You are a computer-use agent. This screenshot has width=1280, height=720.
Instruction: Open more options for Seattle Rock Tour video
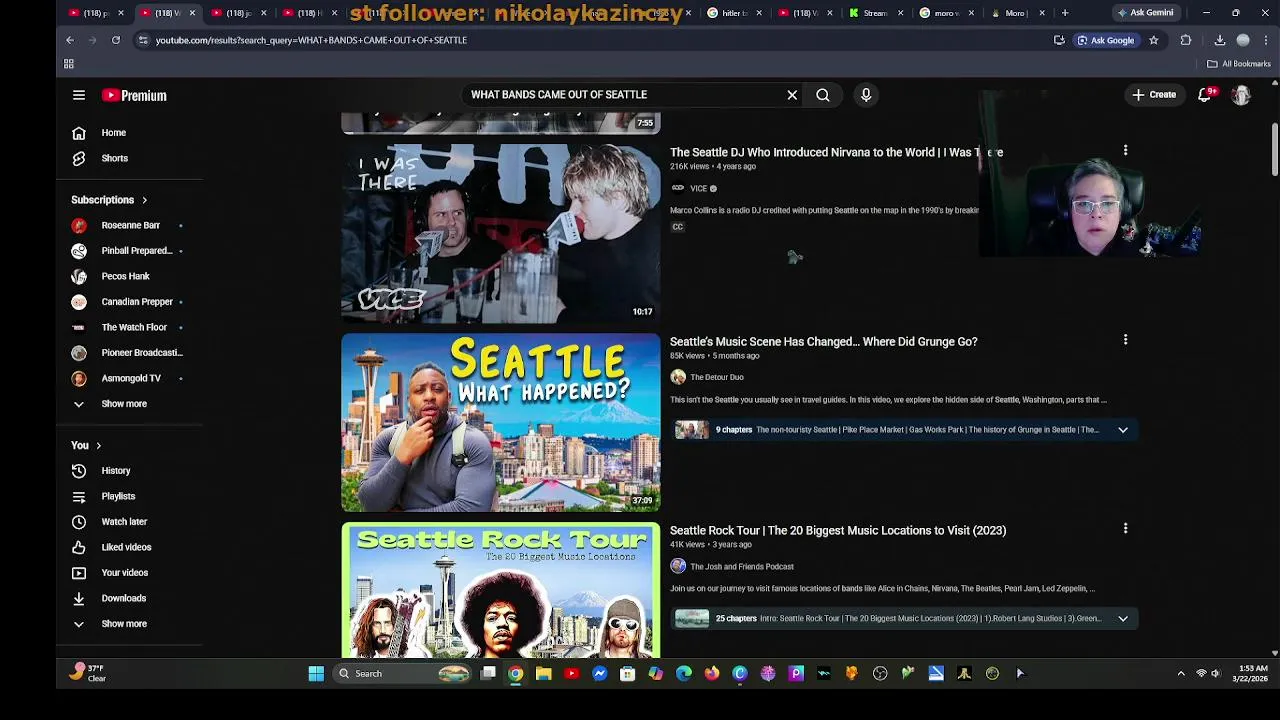[1125, 529]
